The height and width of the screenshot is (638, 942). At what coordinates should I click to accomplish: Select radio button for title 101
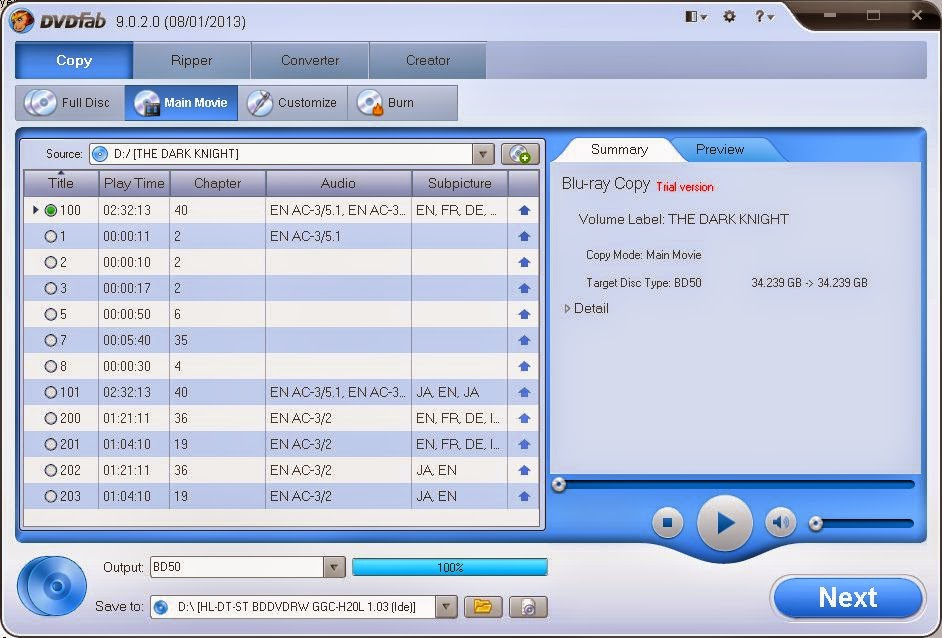click(x=50, y=392)
